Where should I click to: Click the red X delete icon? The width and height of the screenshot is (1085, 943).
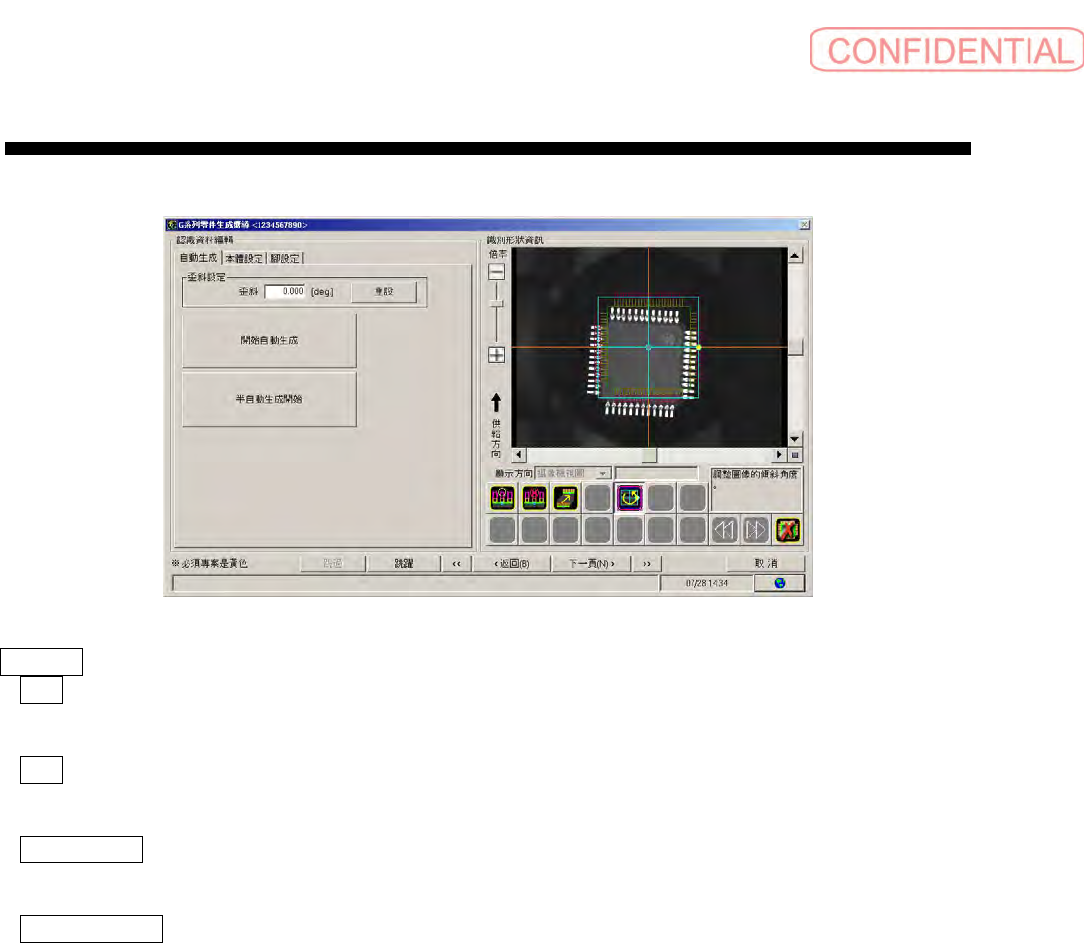[x=788, y=530]
